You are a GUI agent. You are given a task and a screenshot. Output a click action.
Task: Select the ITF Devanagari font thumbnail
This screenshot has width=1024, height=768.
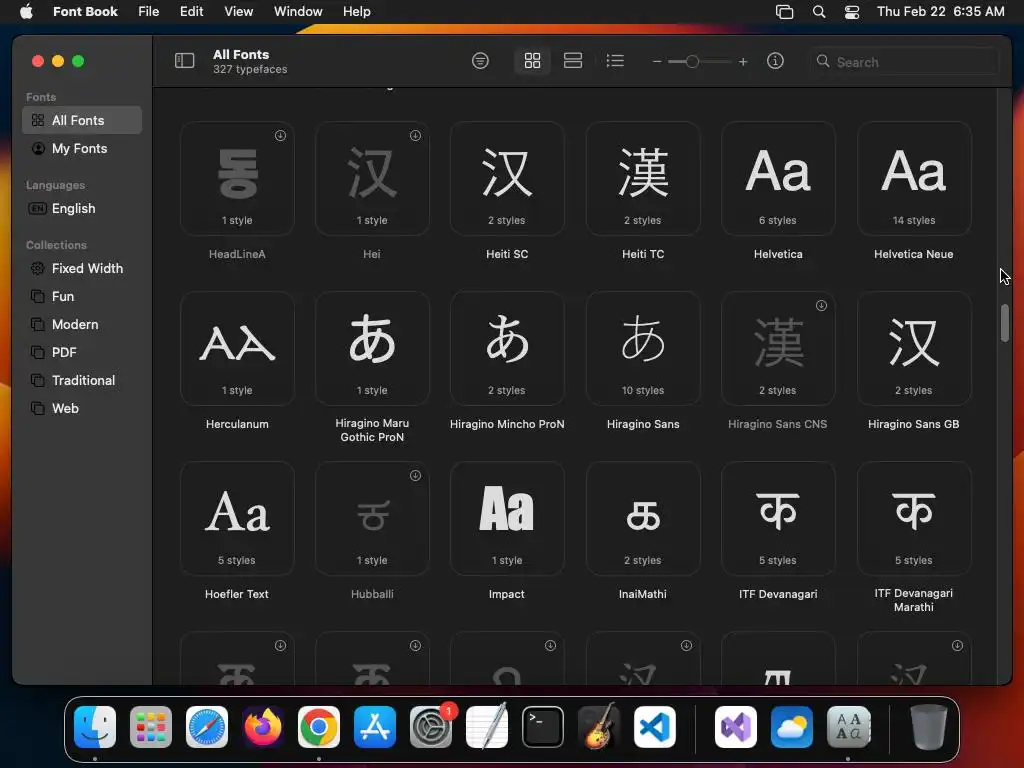(x=778, y=519)
